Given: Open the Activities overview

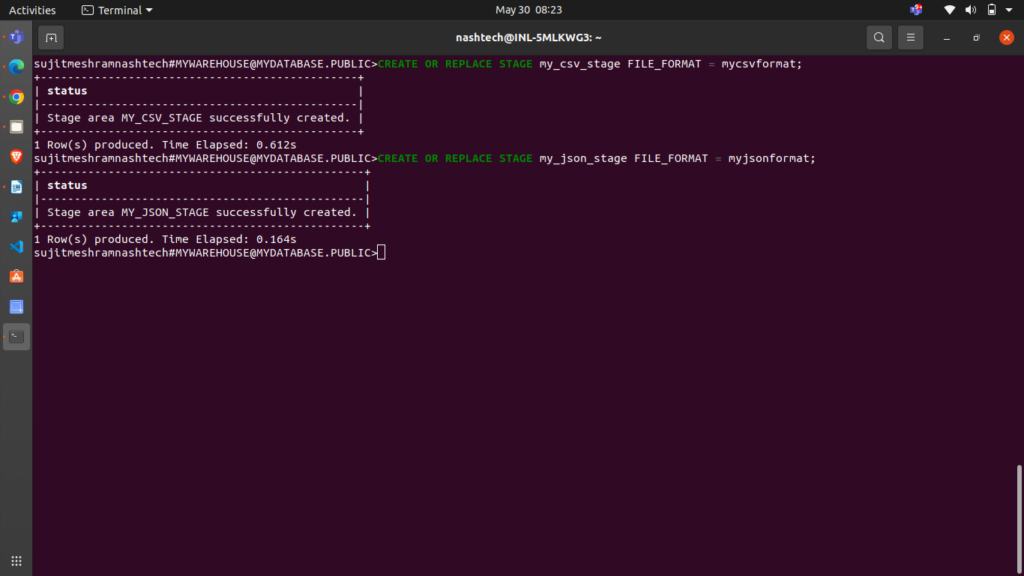Looking at the screenshot, I should (x=32, y=10).
